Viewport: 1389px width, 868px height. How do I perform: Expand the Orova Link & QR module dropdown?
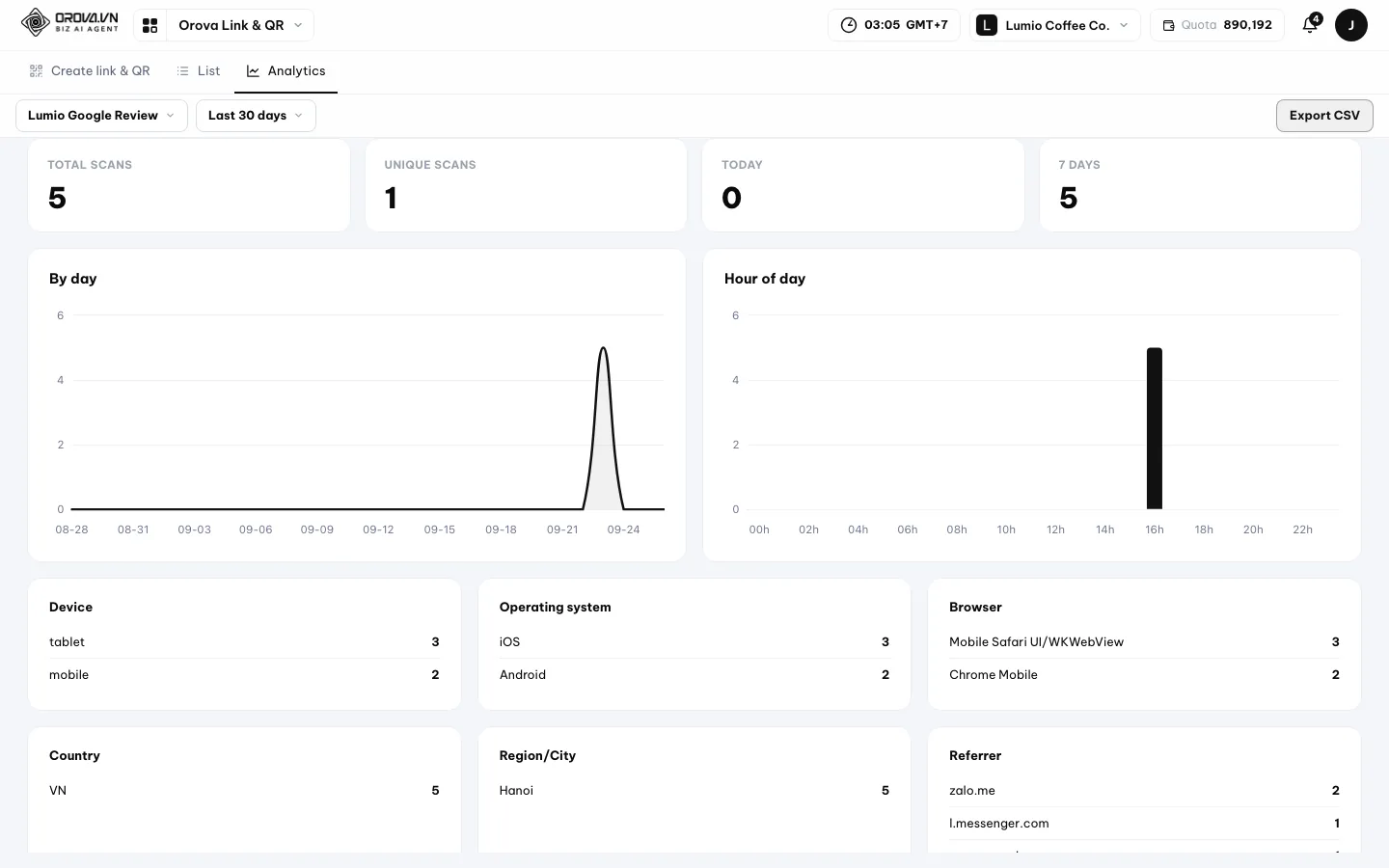click(x=240, y=25)
